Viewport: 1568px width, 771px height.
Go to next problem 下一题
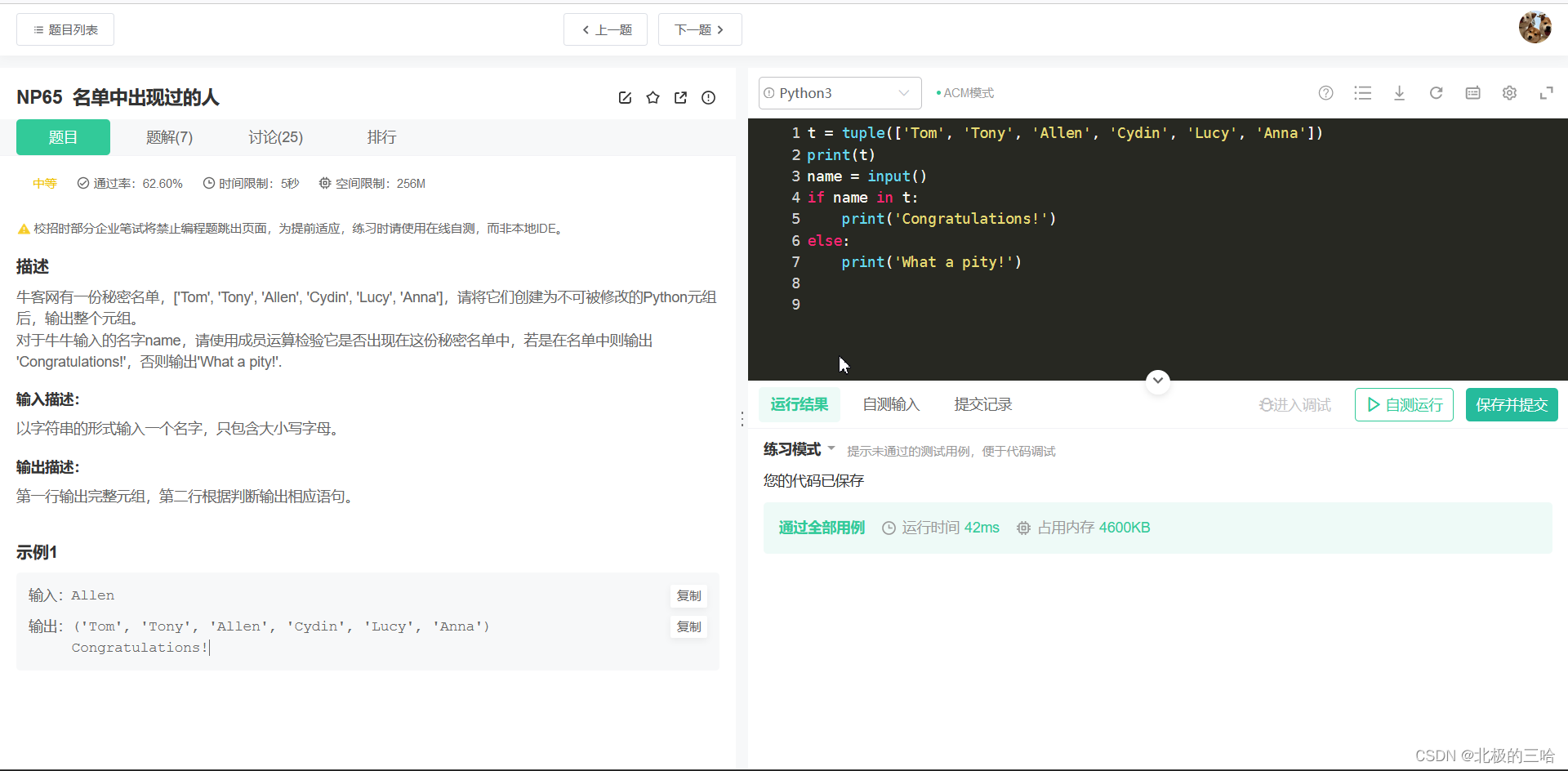coord(700,29)
